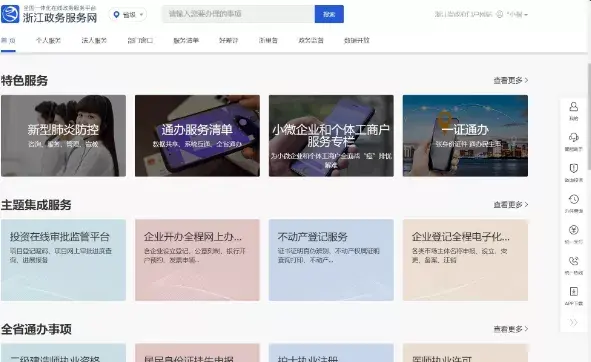The width and height of the screenshot is (591, 362).
Task: Open the 新型肺炎防控 feature card
Action: [63, 136]
